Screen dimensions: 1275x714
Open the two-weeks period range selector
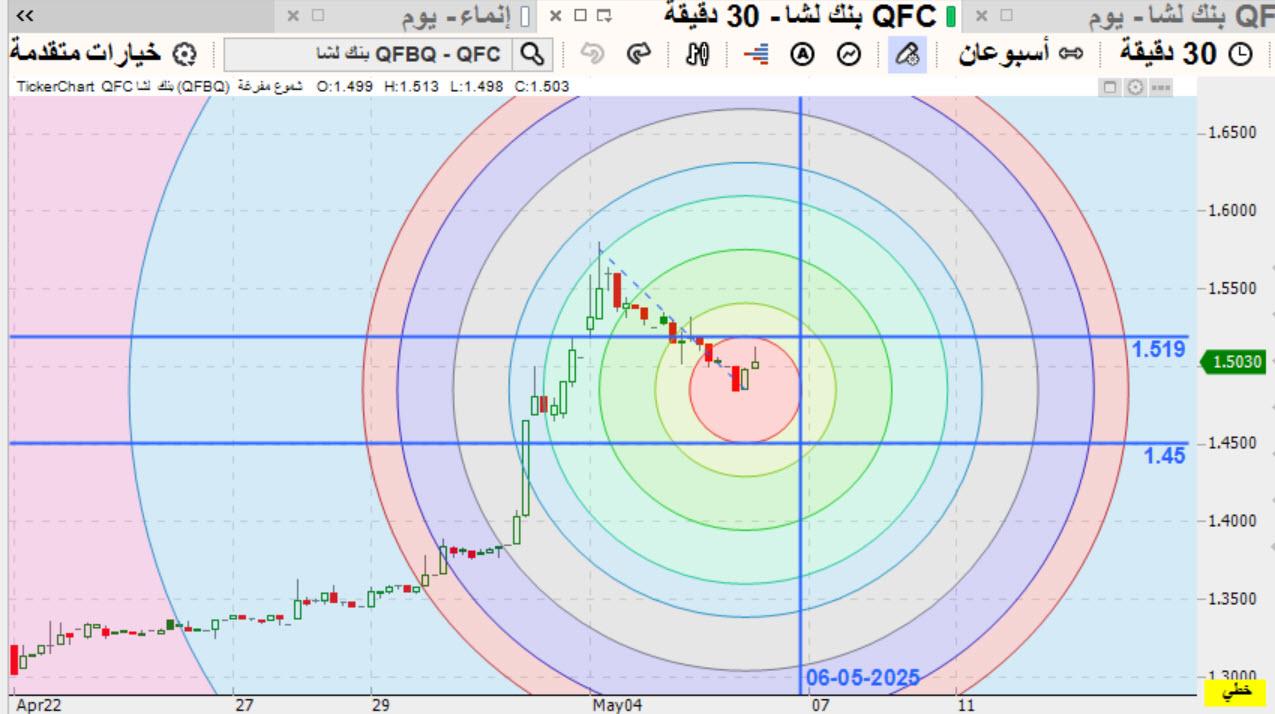[x=1022, y=54]
